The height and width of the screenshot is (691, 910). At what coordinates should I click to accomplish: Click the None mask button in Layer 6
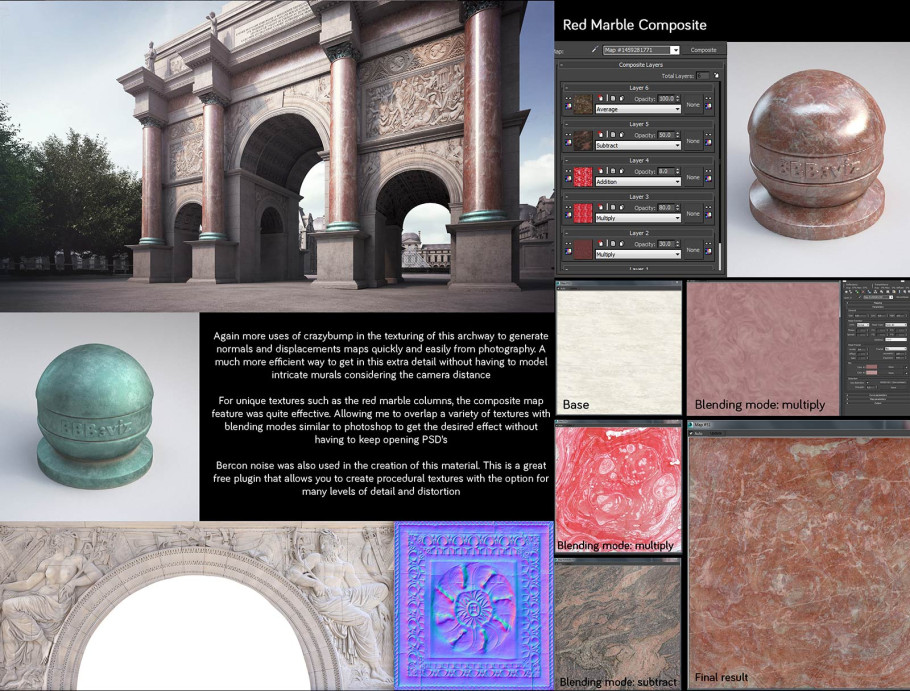coord(694,104)
